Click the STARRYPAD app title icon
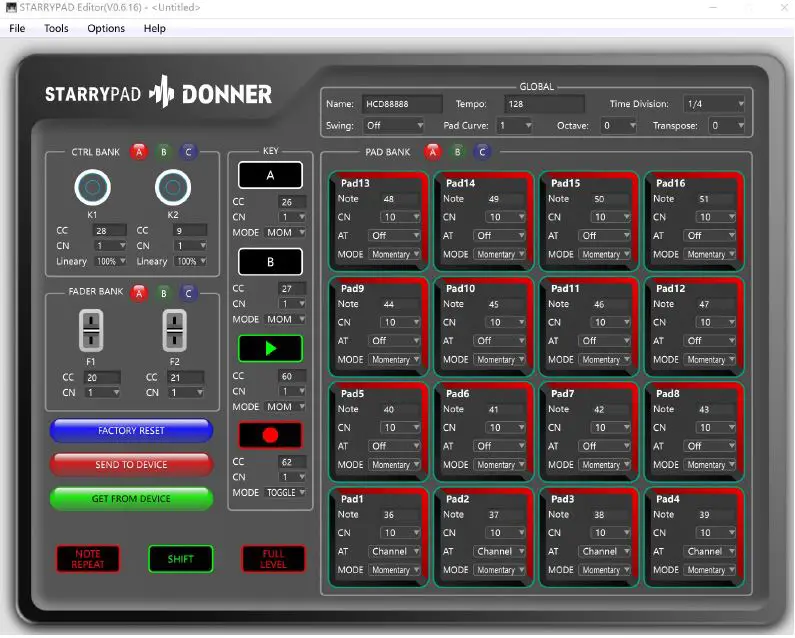795x638 pixels. tap(11, 8)
